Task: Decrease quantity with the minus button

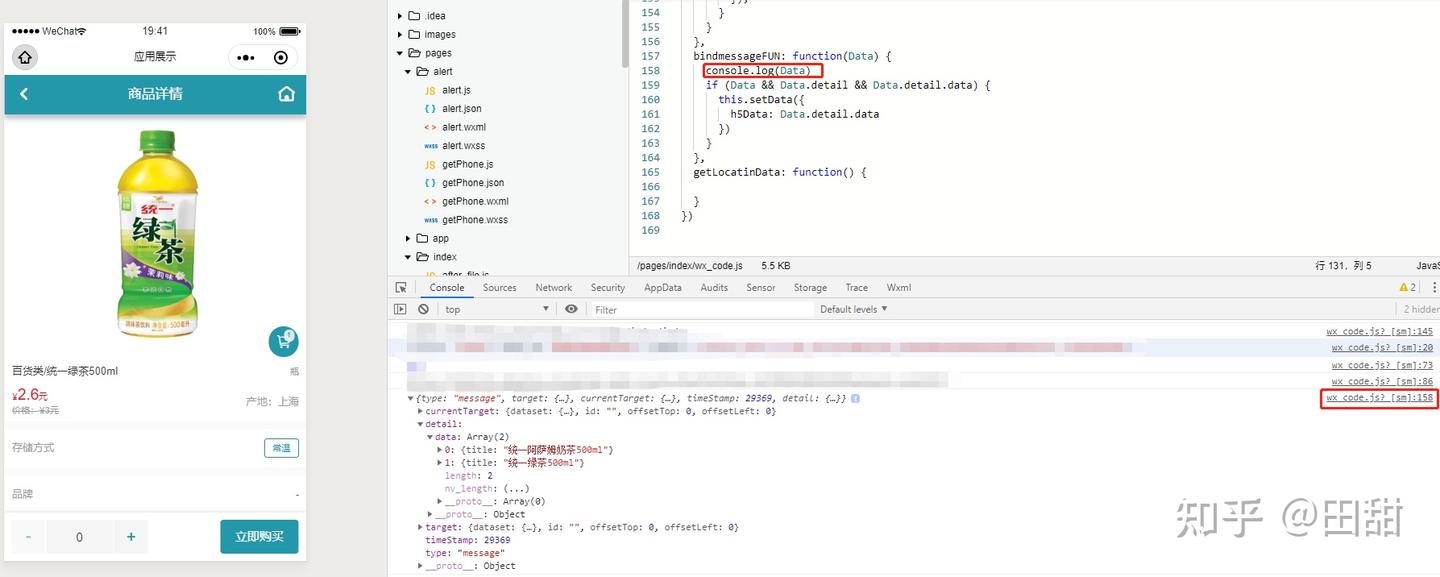Action: click(x=28, y=537)
